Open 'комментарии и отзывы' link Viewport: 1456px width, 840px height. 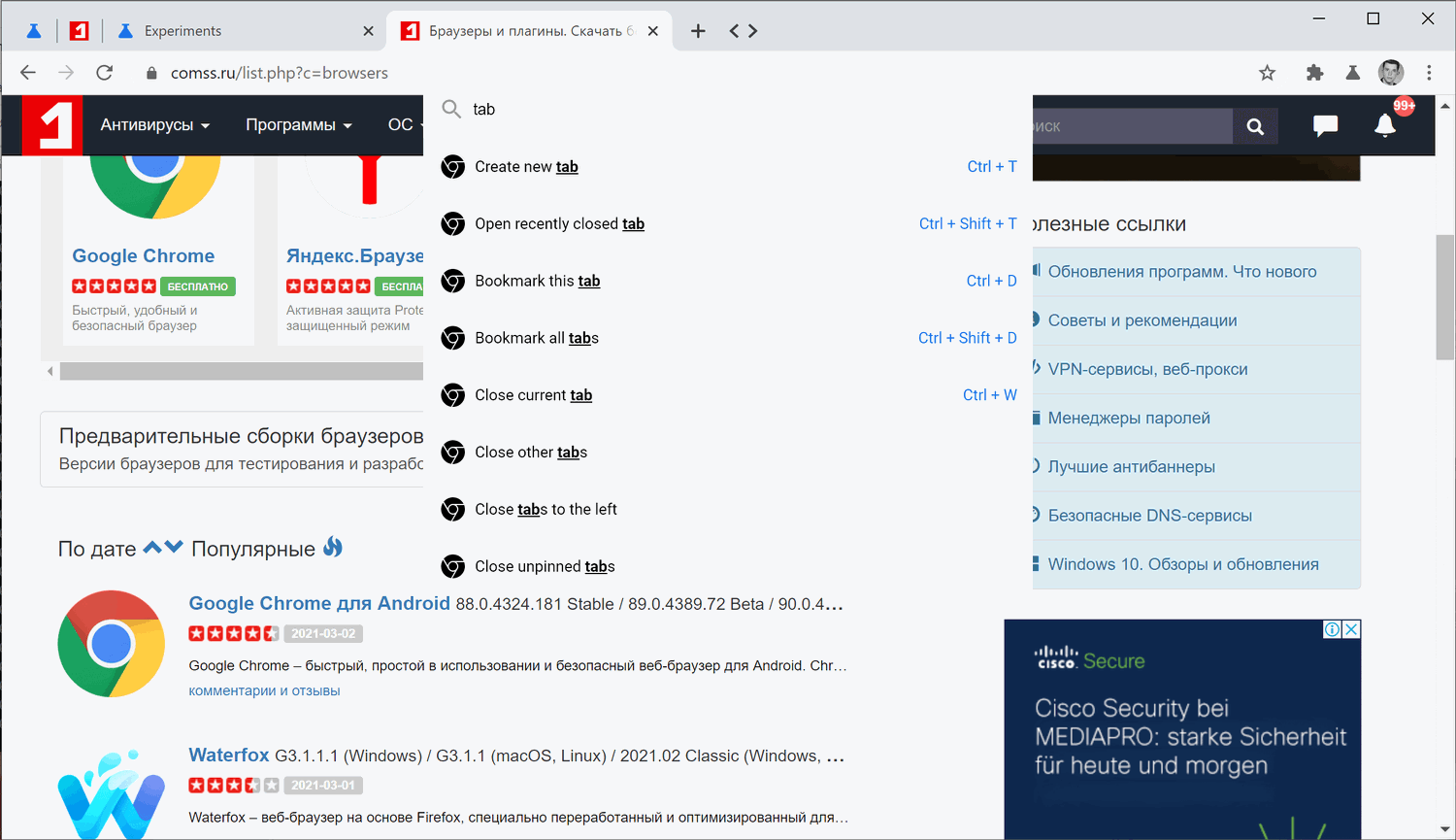[264, 691]
